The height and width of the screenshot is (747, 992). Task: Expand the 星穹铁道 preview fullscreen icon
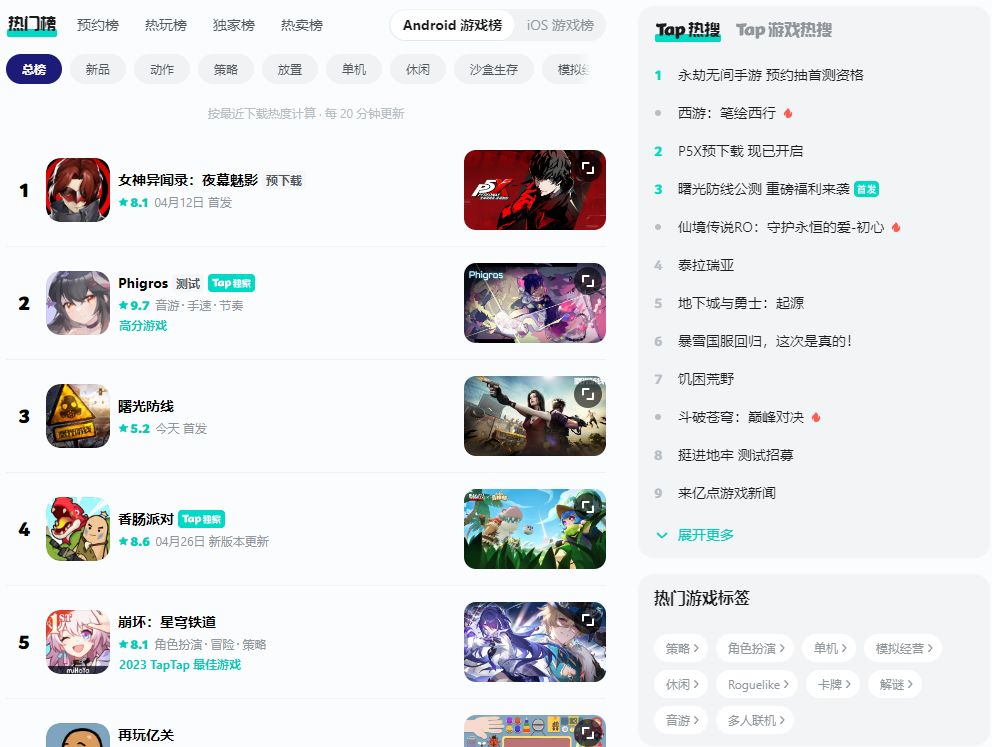[588, 620]
